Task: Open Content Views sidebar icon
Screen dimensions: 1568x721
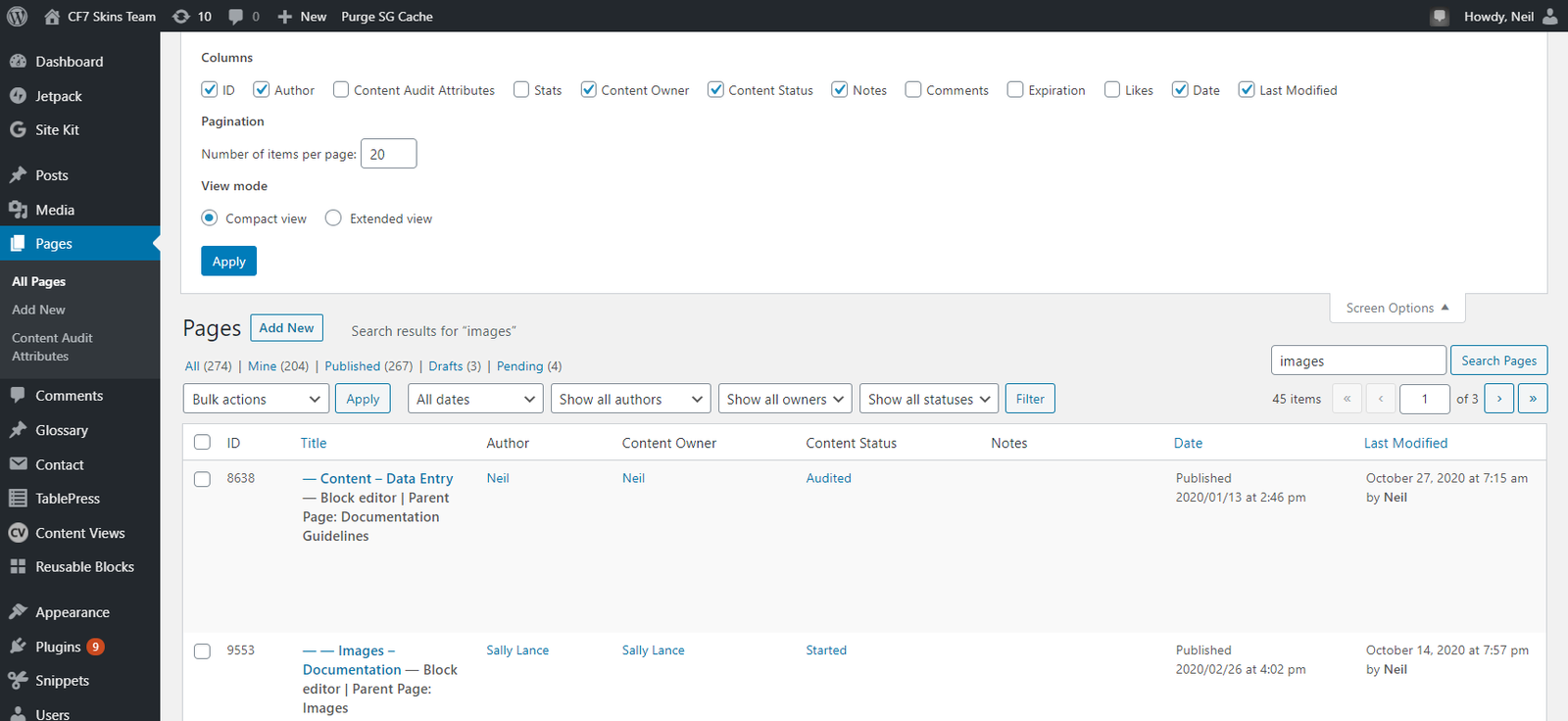Action: coord(18,533)
